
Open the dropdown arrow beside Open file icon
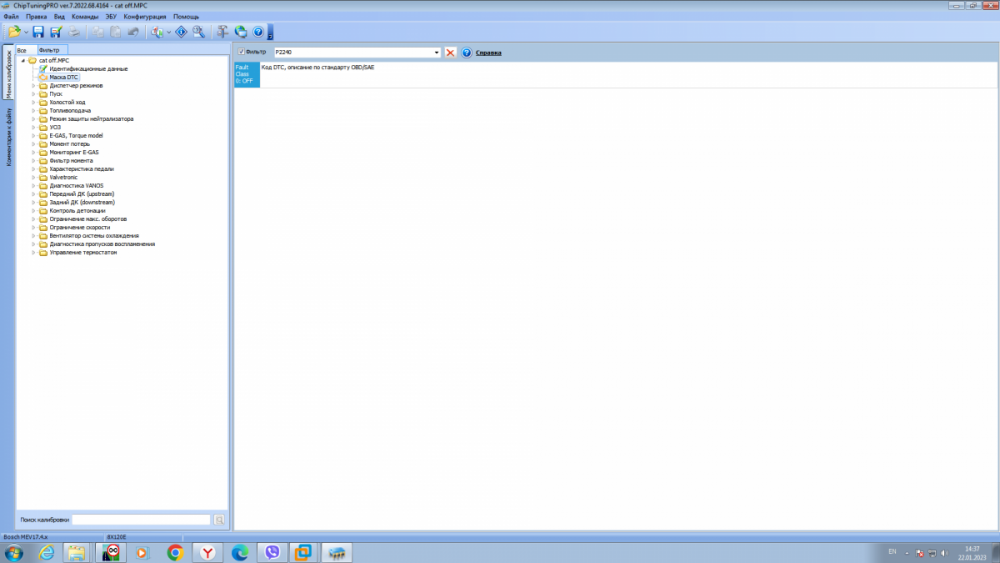coord(26,33)
